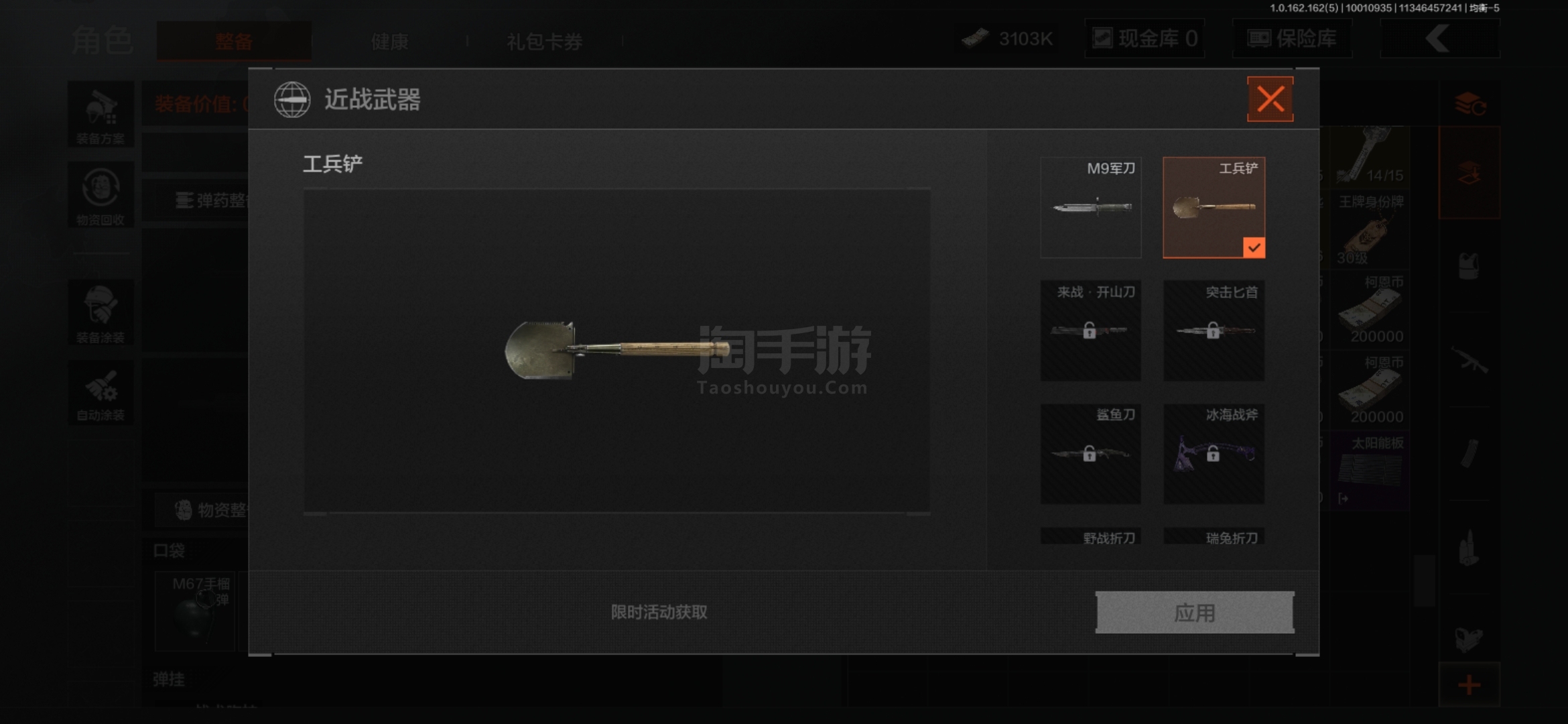Apply weapon with the 应用 button

(1195, 612)
